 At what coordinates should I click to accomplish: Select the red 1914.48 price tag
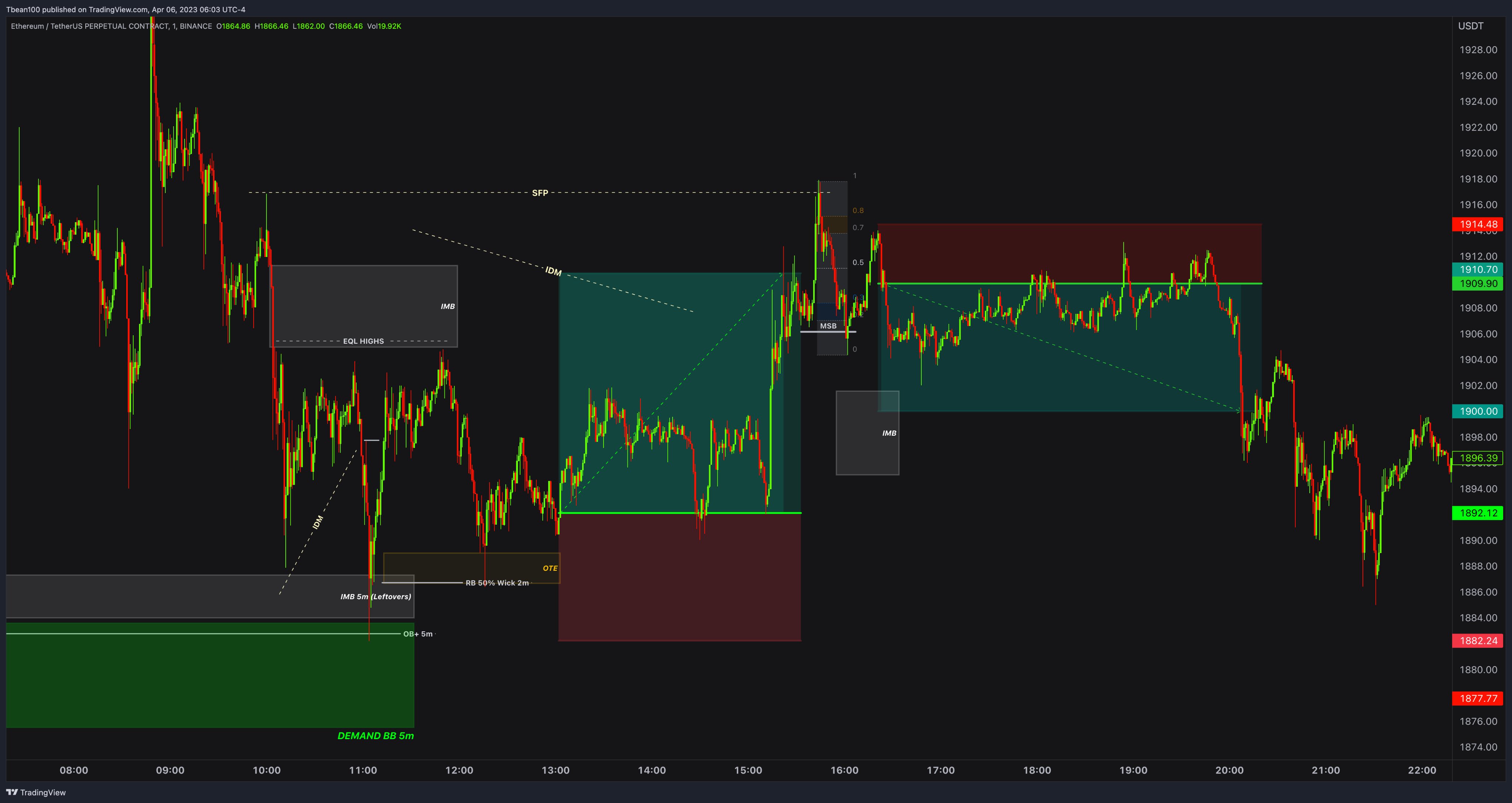(x=1477, y=224)
